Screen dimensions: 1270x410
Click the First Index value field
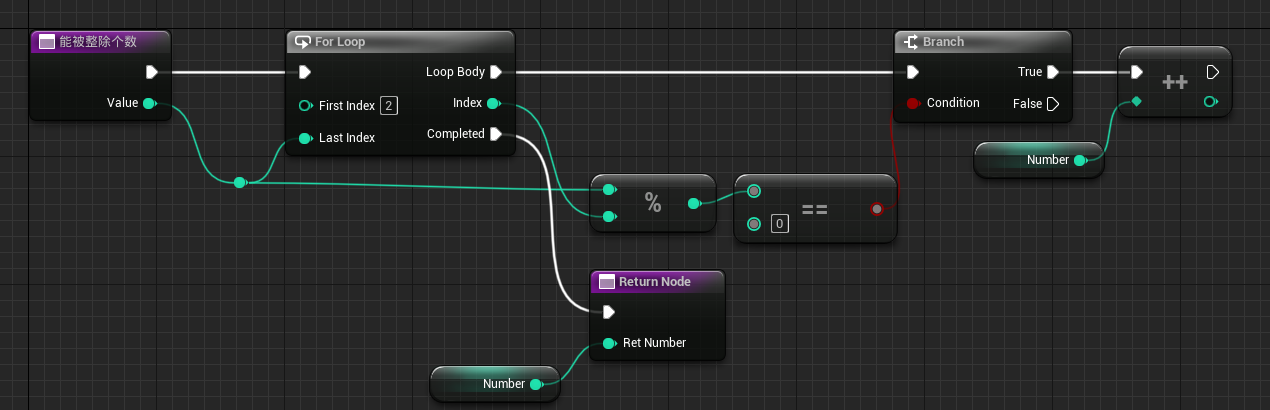pos(389,106)
